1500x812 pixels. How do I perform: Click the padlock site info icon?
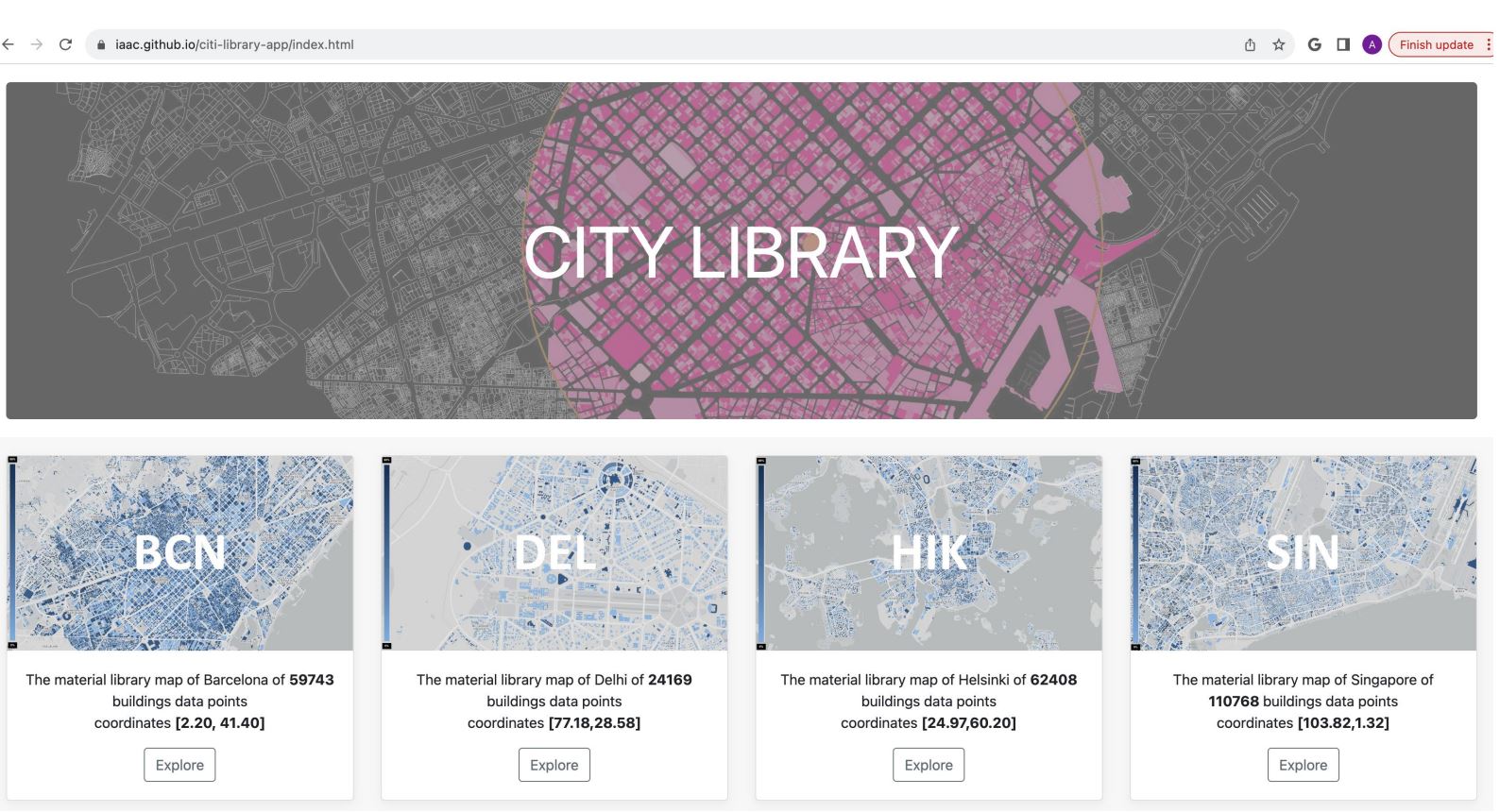(x=101, y=44)
